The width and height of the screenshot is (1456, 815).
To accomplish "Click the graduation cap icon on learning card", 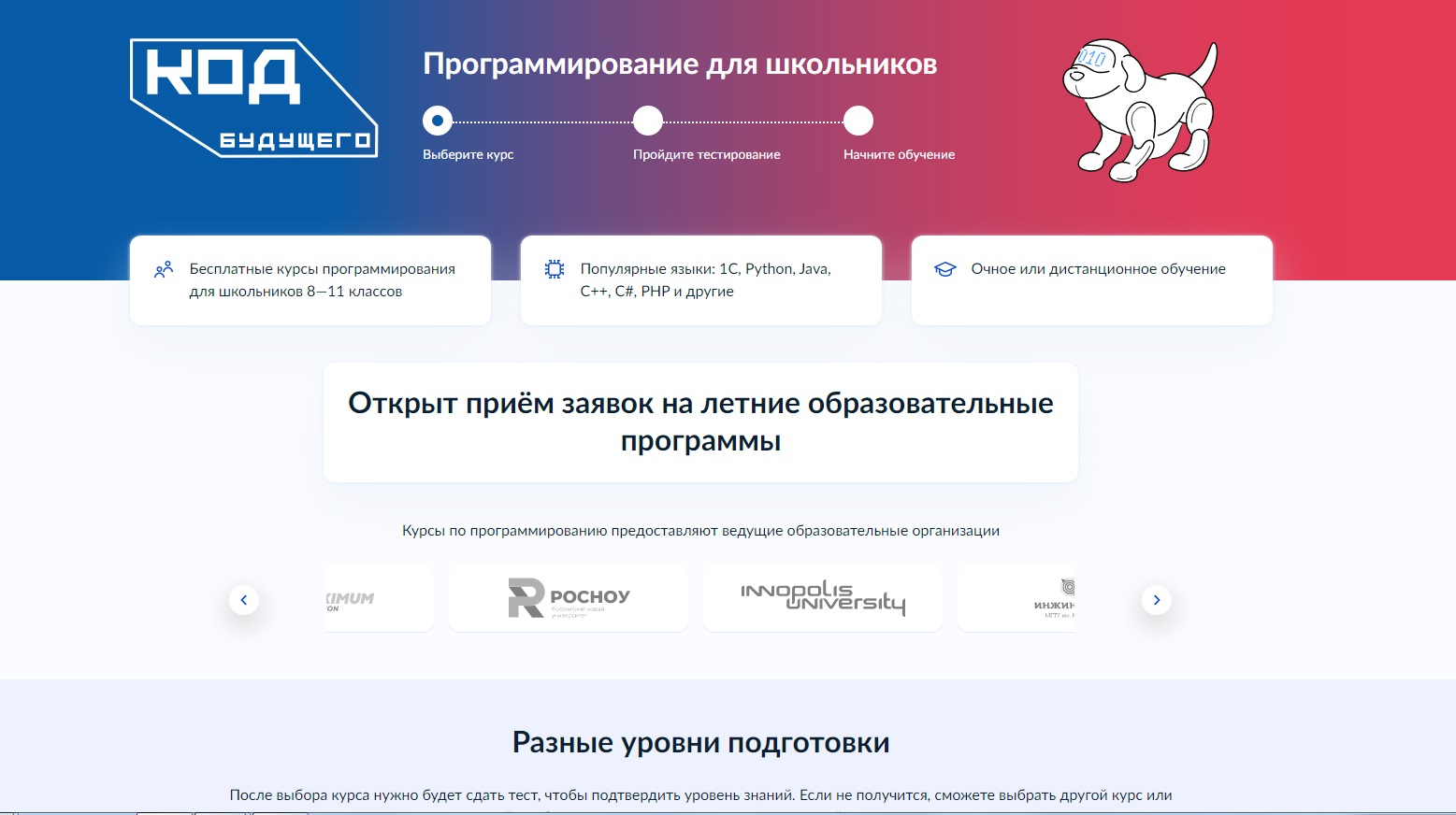I will (944, 269).
